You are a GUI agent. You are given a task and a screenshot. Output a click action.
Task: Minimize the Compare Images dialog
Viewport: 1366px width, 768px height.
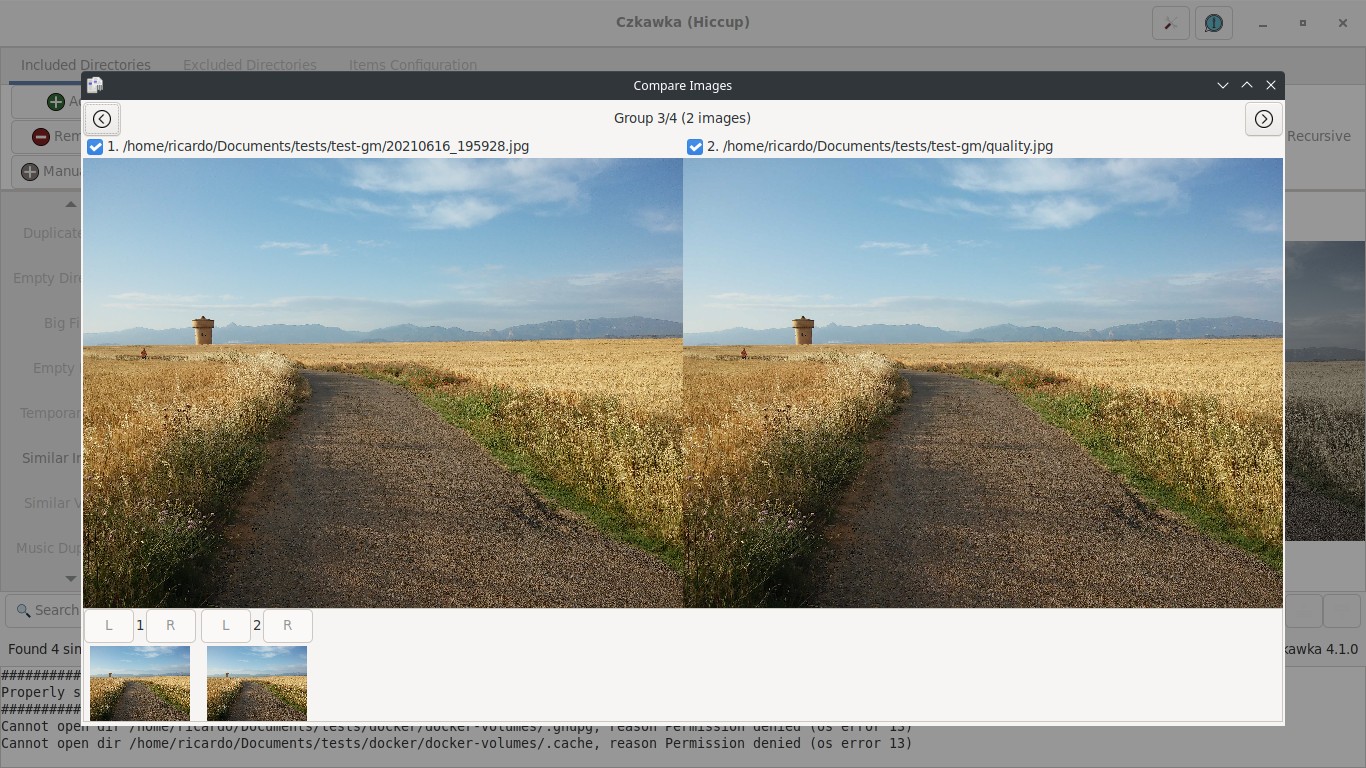(1222, 86)
